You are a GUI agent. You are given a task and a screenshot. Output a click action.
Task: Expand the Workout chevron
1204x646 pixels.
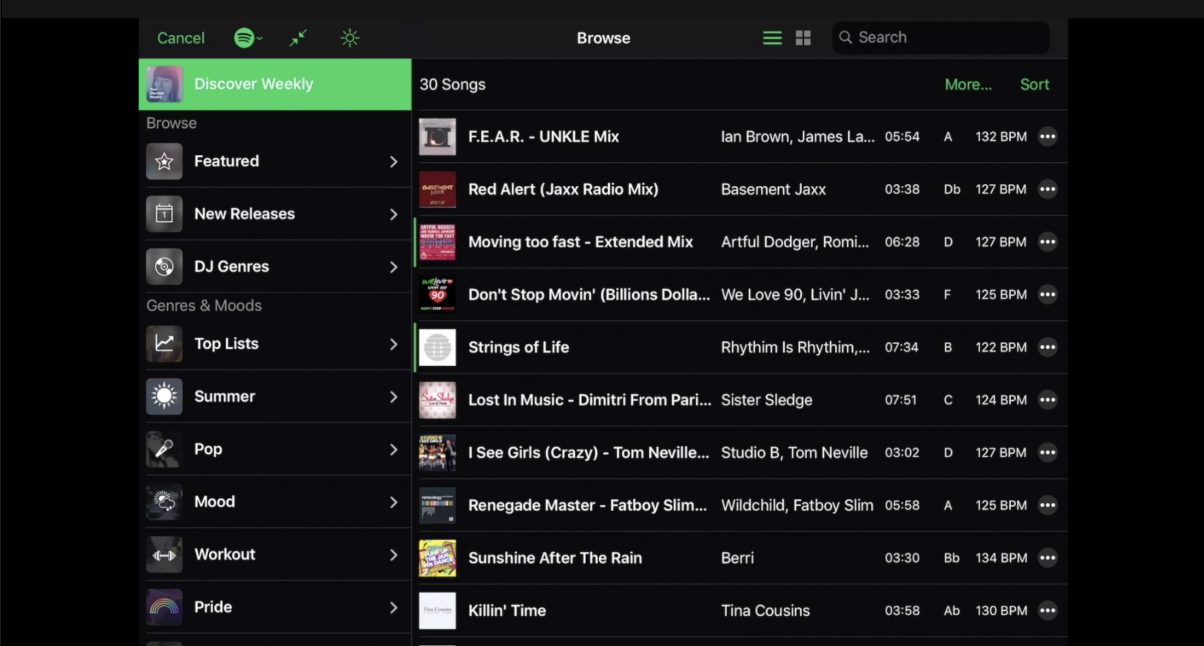(x=393, y=555)
